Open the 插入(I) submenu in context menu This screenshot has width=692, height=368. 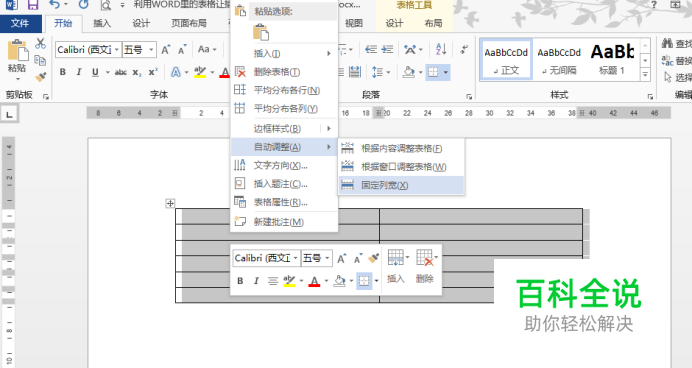(284, 53)
